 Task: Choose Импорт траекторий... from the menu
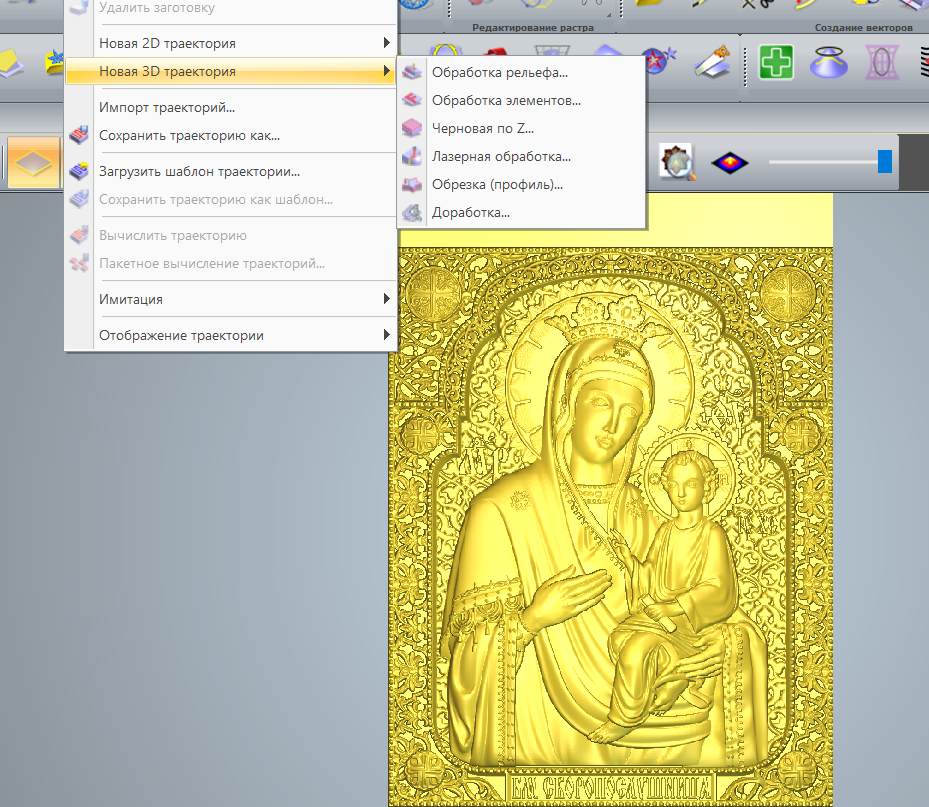click(230, 107)
